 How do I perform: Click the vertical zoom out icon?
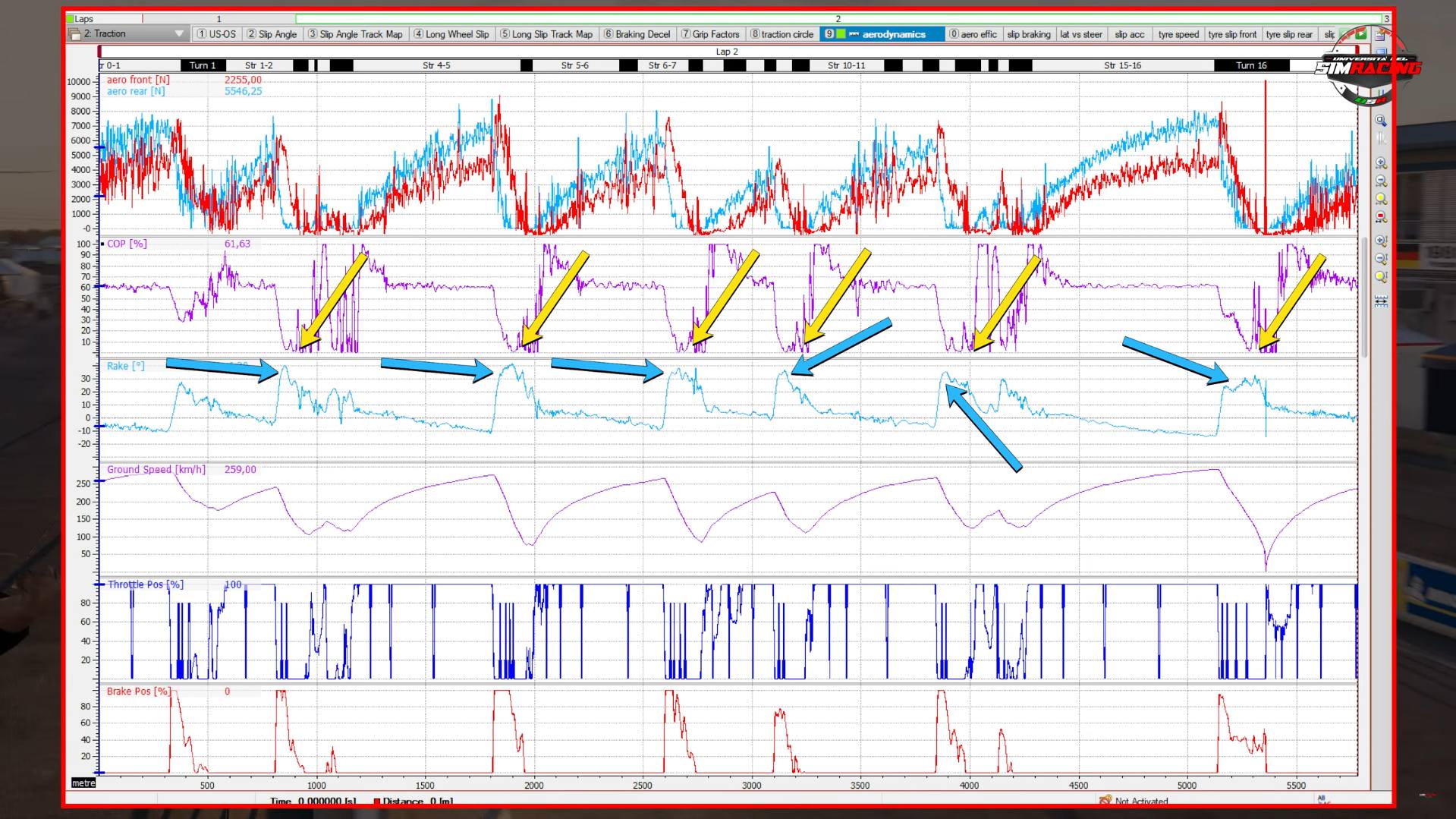pyautogui.click(x=1380, y=260)
